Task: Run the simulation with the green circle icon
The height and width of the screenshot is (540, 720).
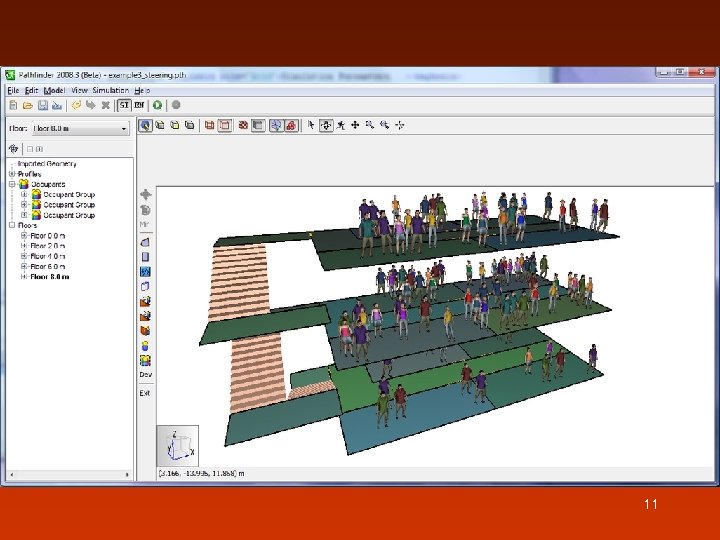Action: pyautogui.click(x=158, y=106)
